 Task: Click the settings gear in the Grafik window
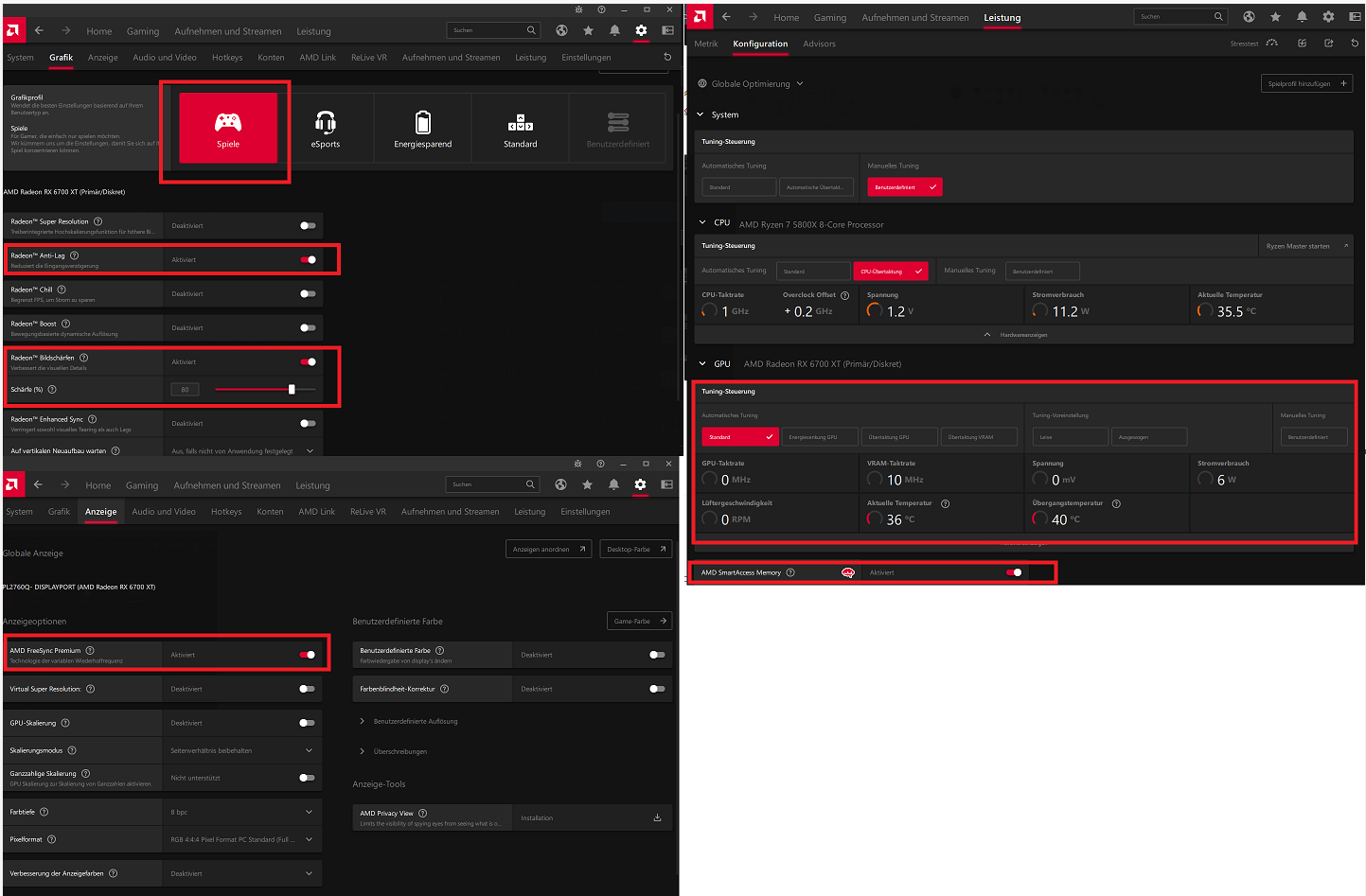[641, 30]
